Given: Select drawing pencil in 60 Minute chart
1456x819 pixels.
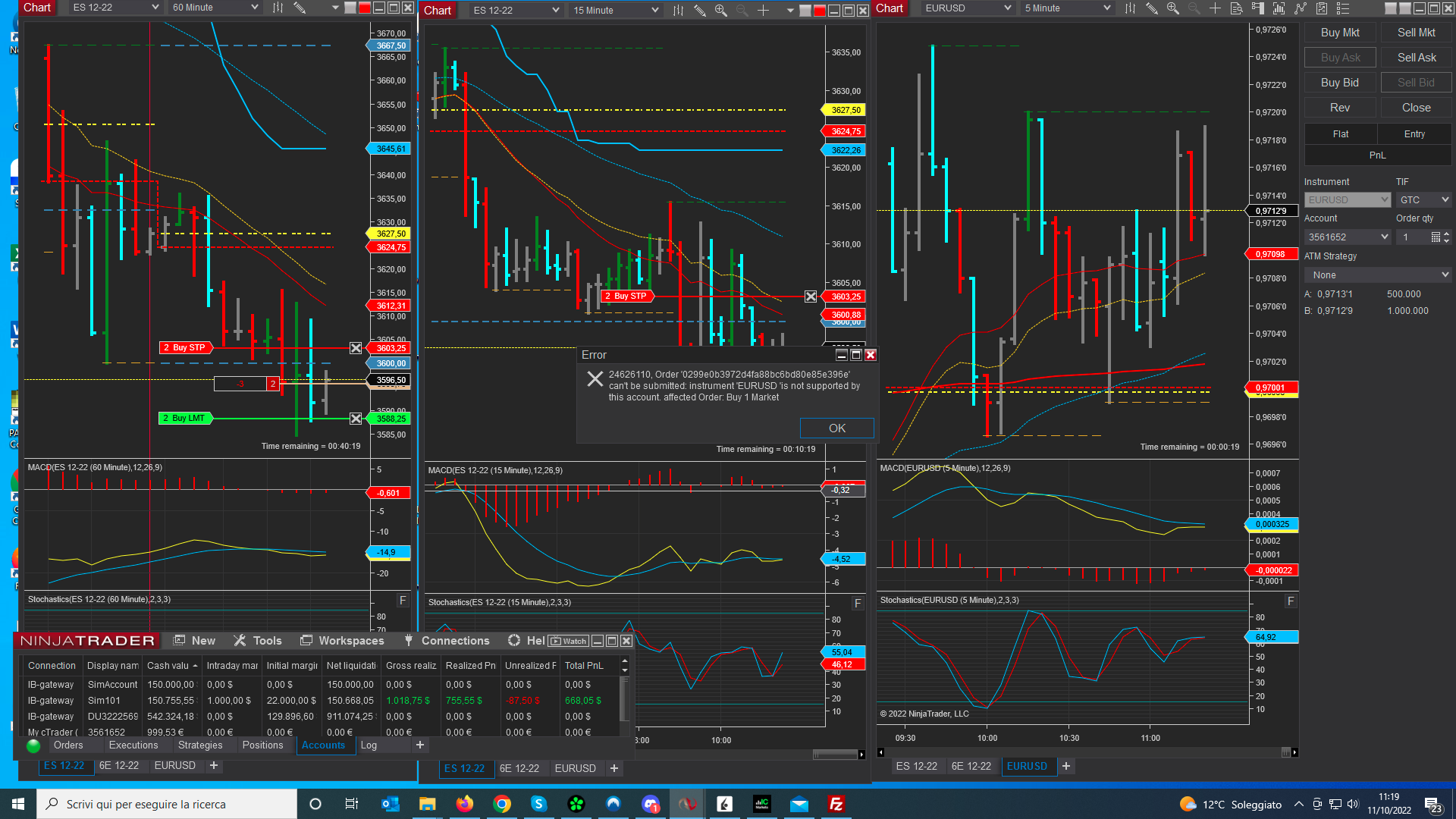Looking at the screenshot, I should pos(300,8).
